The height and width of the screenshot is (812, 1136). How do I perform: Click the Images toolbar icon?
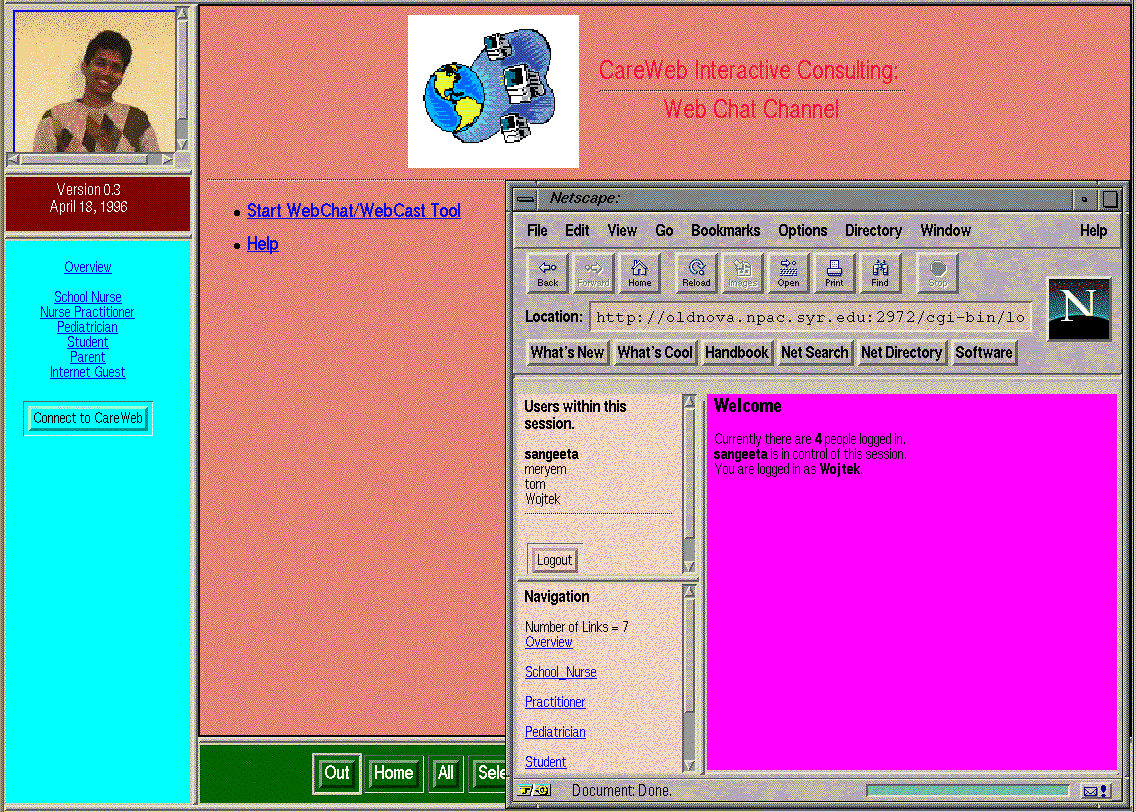coord(742,273)
